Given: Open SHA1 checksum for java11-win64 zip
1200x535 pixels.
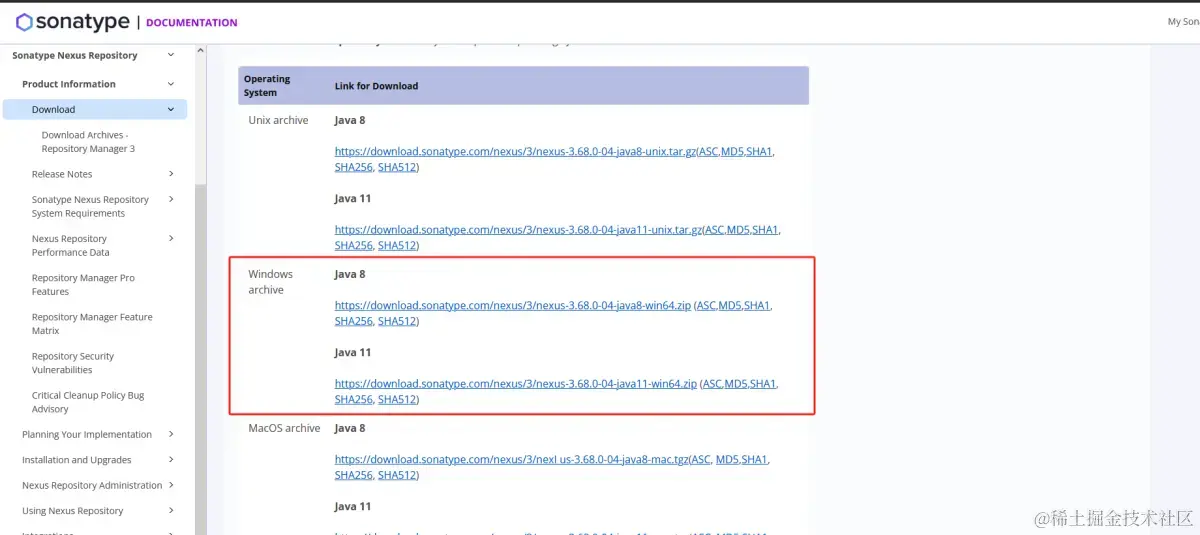Looking at the screenshot, I should (x=765, y=384).
